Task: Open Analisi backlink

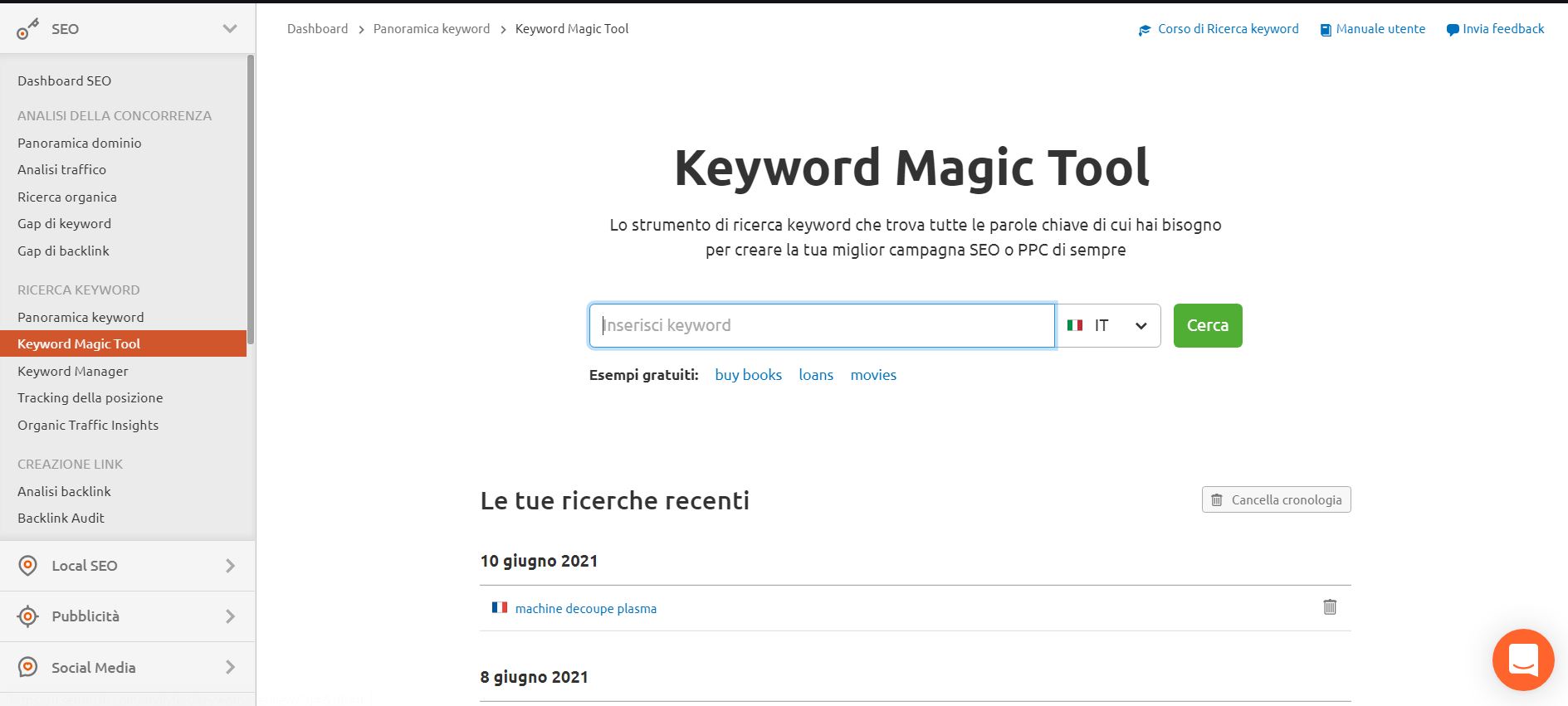Action: coord(64,491)
